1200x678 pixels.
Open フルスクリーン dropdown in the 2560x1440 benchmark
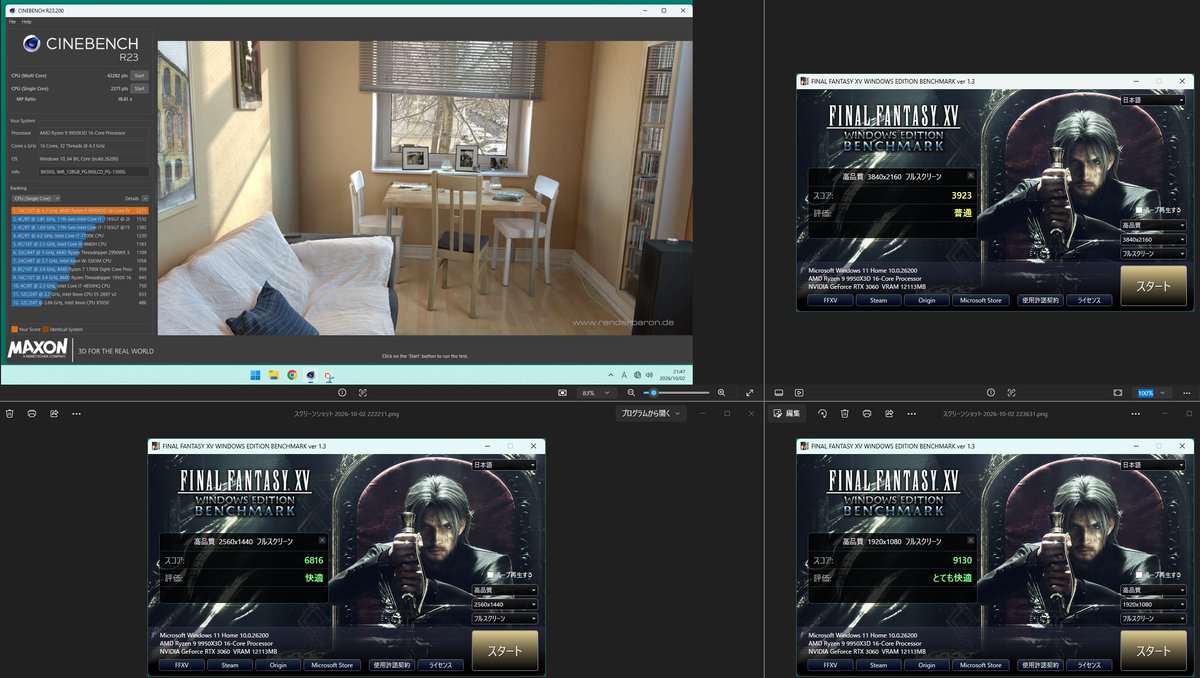504,618
